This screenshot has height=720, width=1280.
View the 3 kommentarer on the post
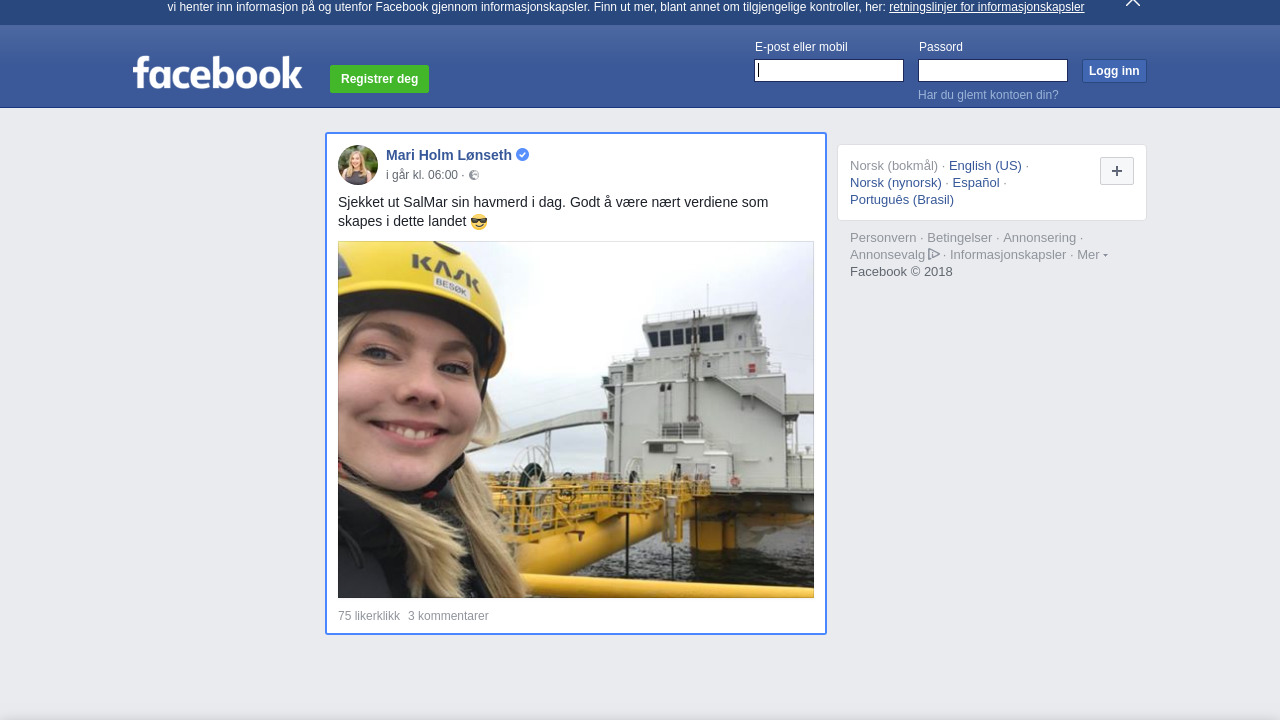pyautogui.click(x=448, y=616)
